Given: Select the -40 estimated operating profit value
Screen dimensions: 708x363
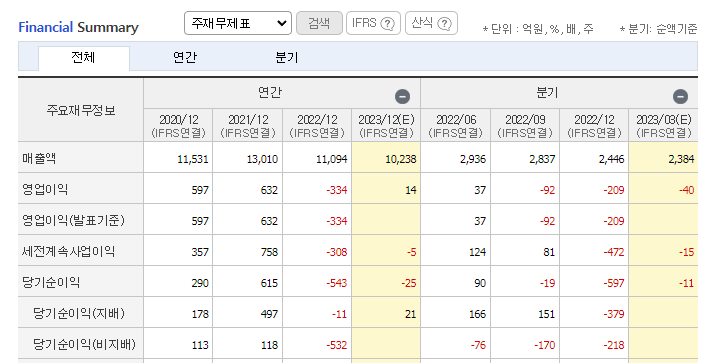Looking at the screenshot, I should (x=686, y=190).
